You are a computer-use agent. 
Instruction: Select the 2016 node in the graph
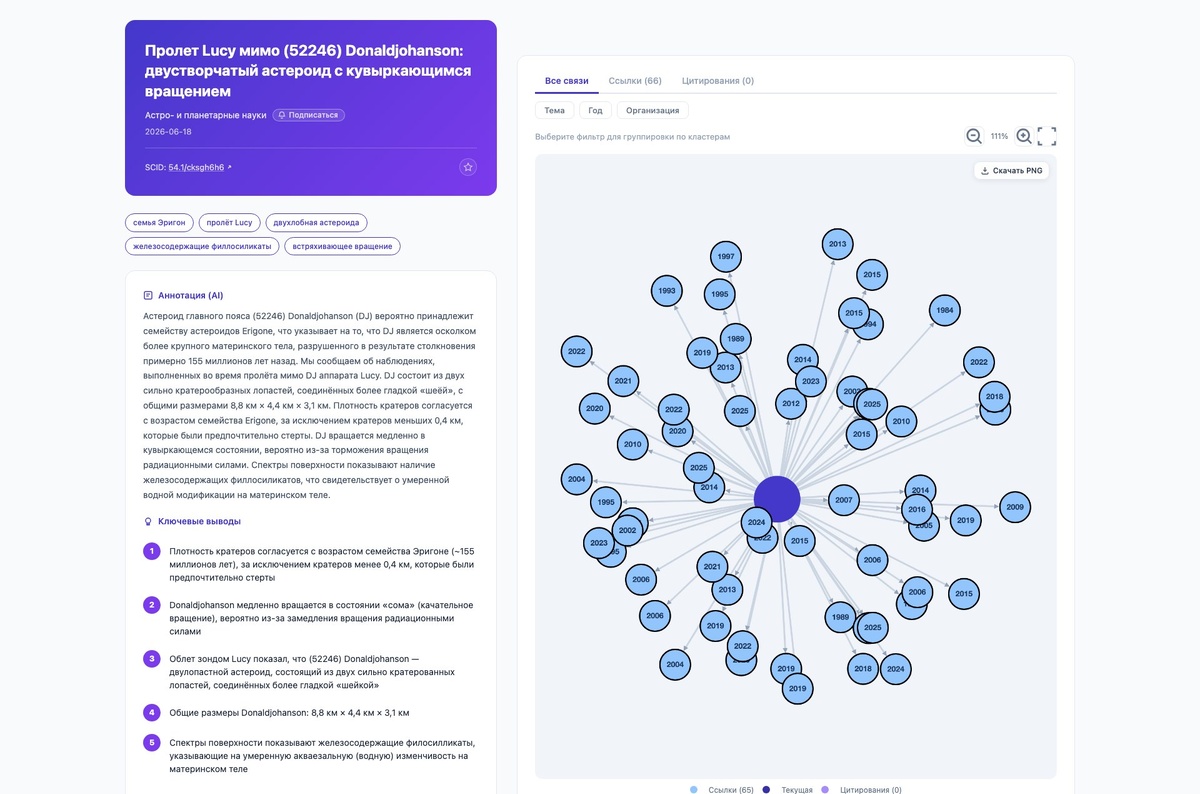coord(916,509)
